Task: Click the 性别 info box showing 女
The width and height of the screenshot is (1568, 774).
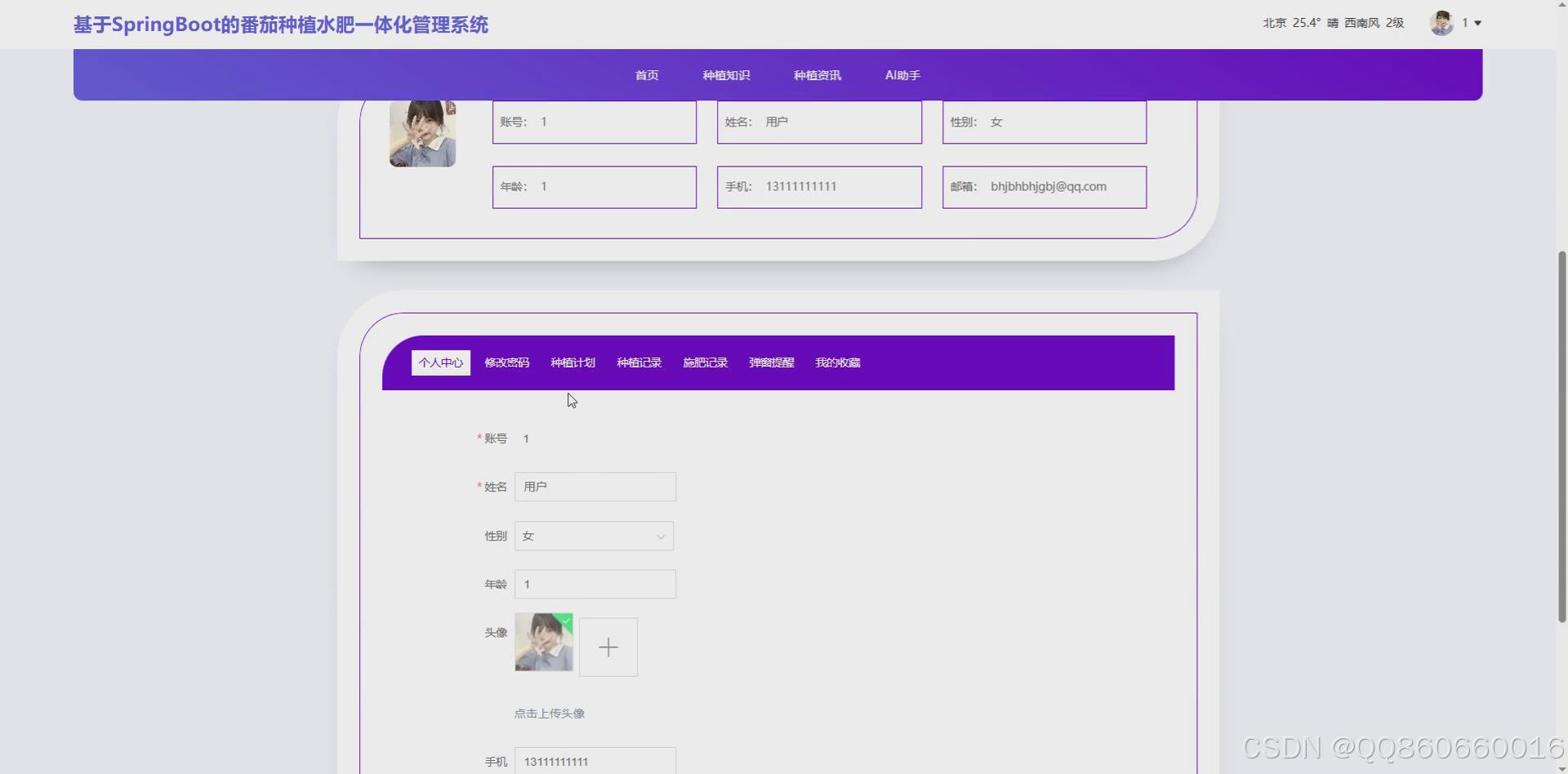Action: 1045,122
